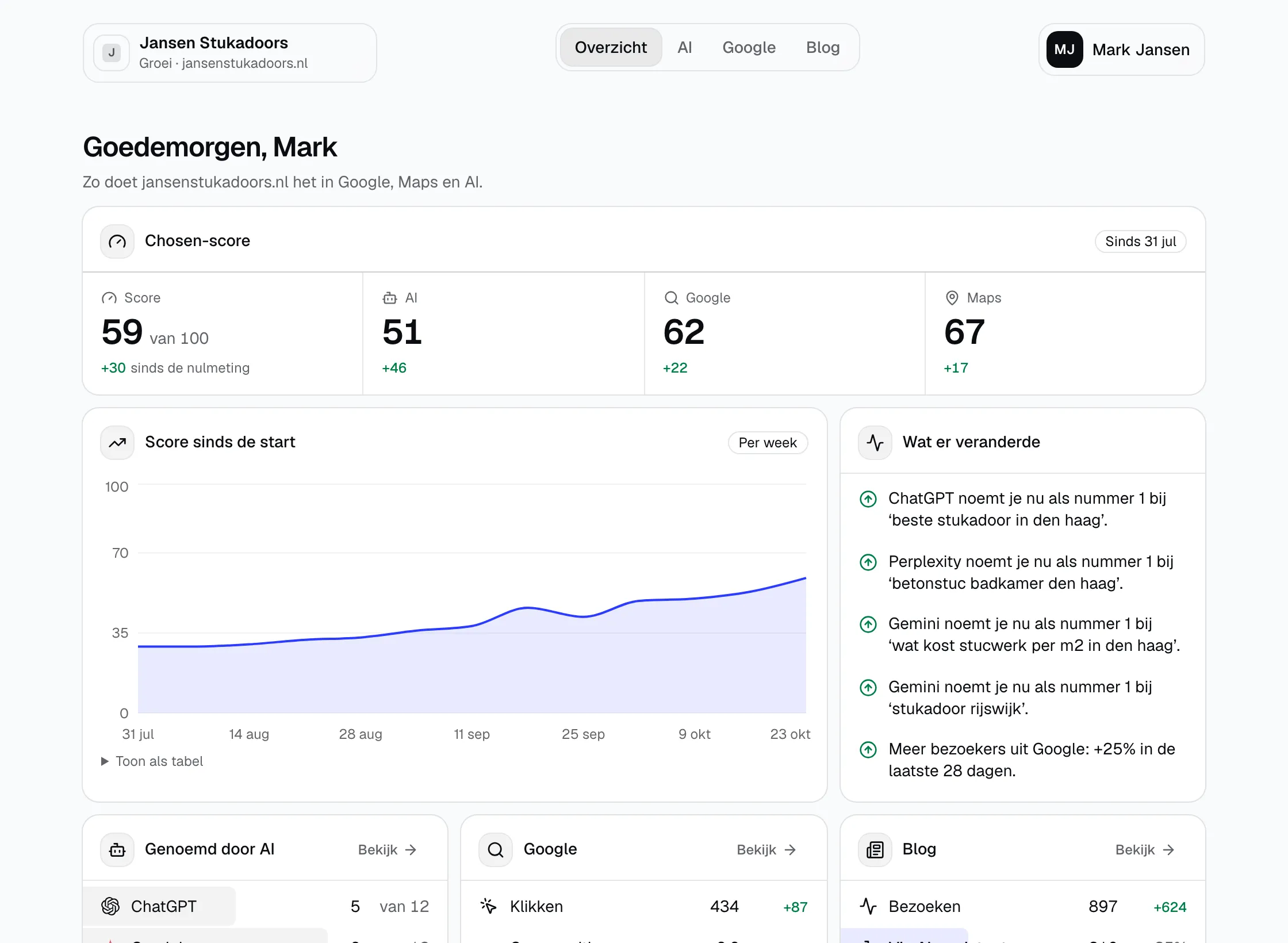Click the AI score 51
The height and width of the screenshot is (943, 1288).
402,332
